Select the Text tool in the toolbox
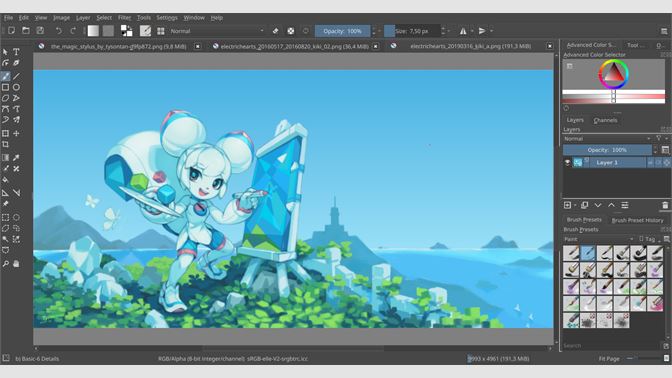This screenshot has width=672, height=378. [x=16, y=52]
